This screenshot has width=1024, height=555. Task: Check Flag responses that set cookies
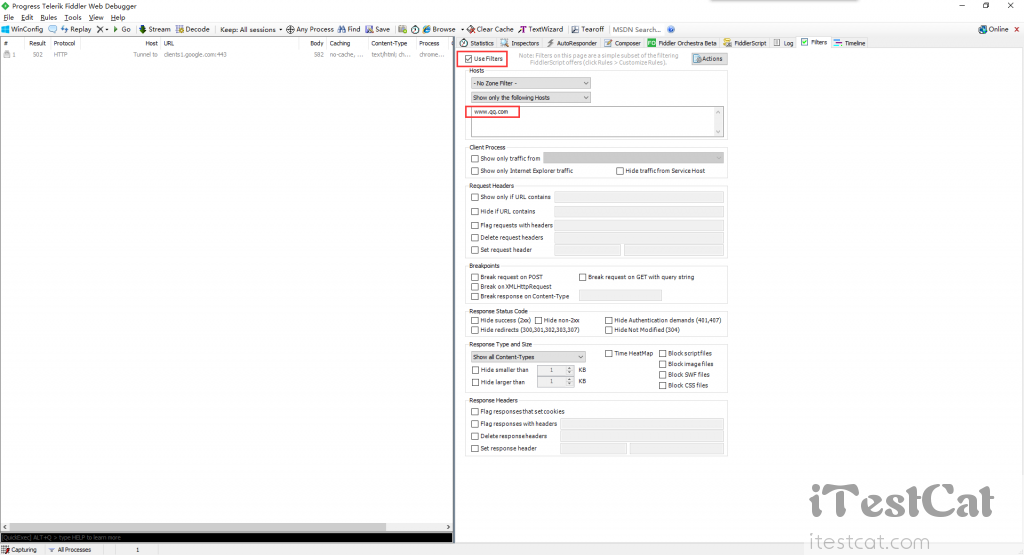475,412
